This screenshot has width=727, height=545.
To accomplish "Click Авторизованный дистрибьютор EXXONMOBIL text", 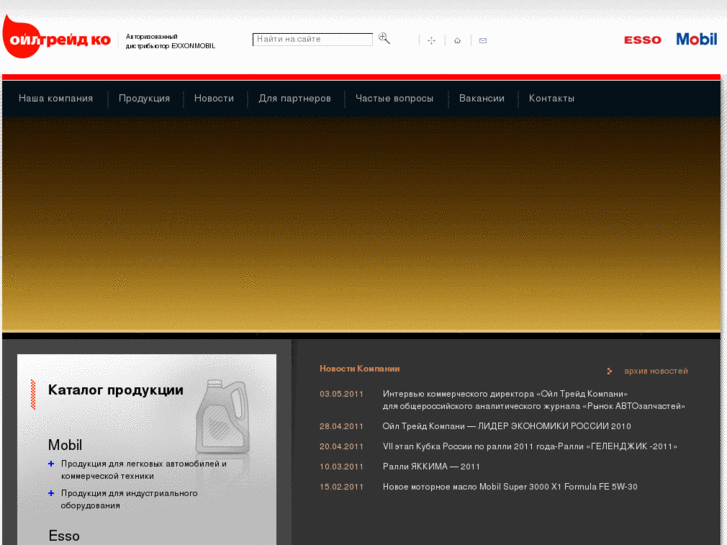I will (170, 41).
